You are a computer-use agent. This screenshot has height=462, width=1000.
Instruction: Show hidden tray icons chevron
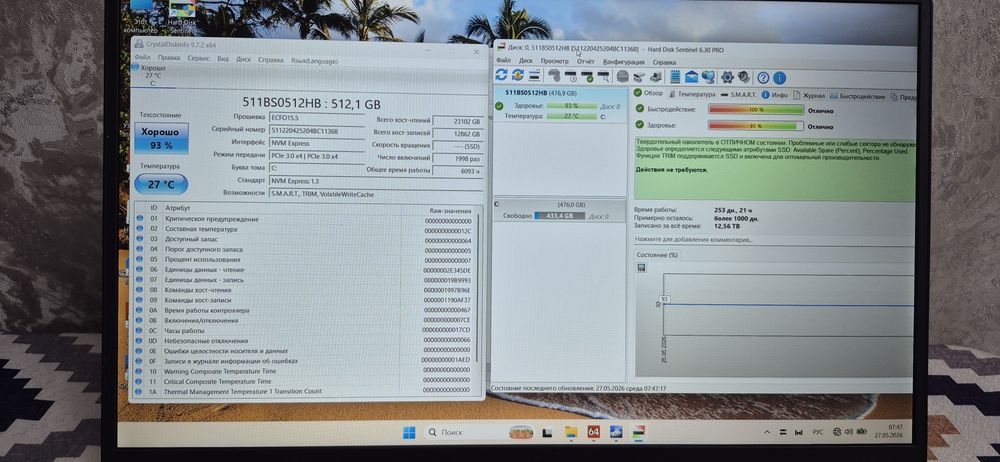(x=767, y=433)
